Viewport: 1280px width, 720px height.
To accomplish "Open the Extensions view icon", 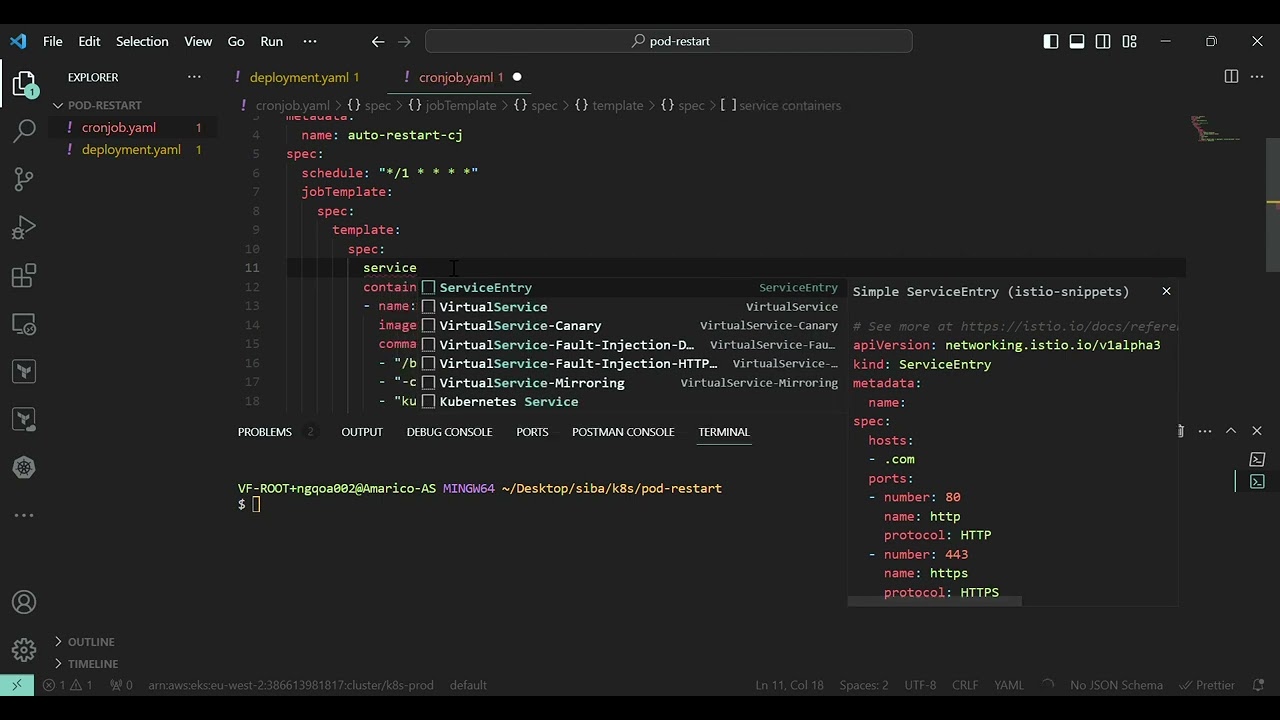I will [x=24, y=275].
